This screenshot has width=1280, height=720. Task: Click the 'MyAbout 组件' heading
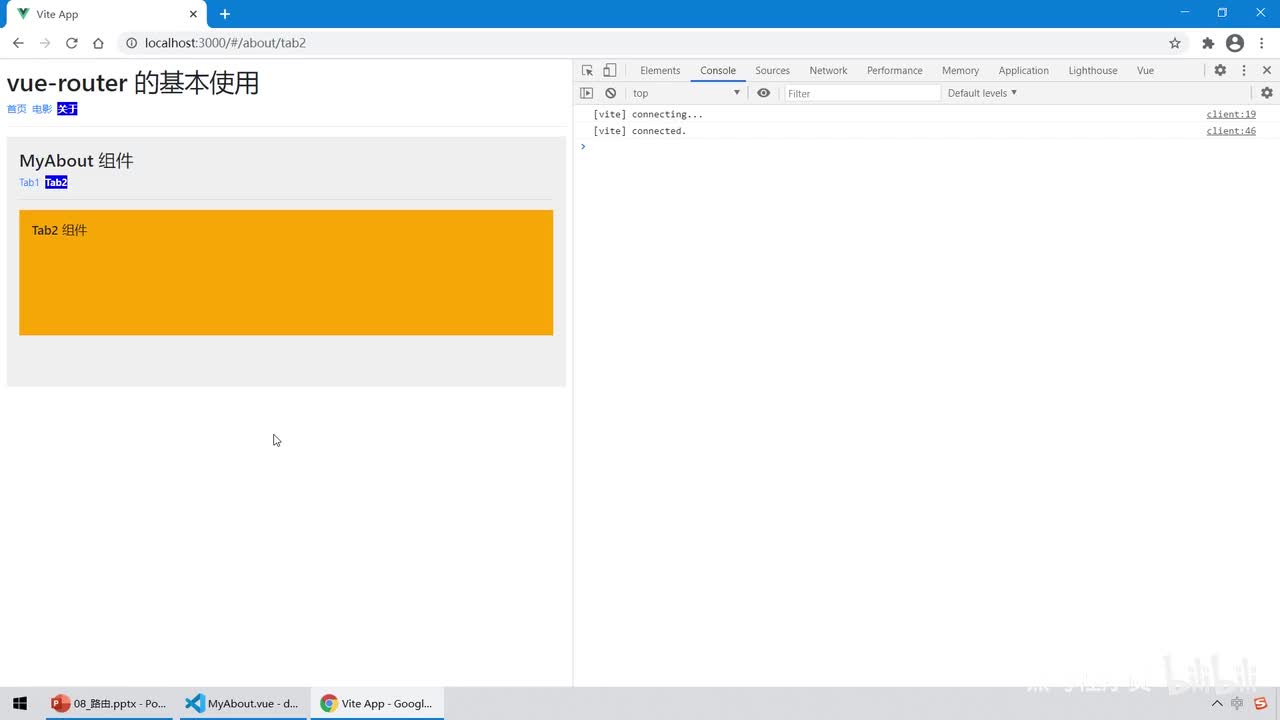[76, 161]
